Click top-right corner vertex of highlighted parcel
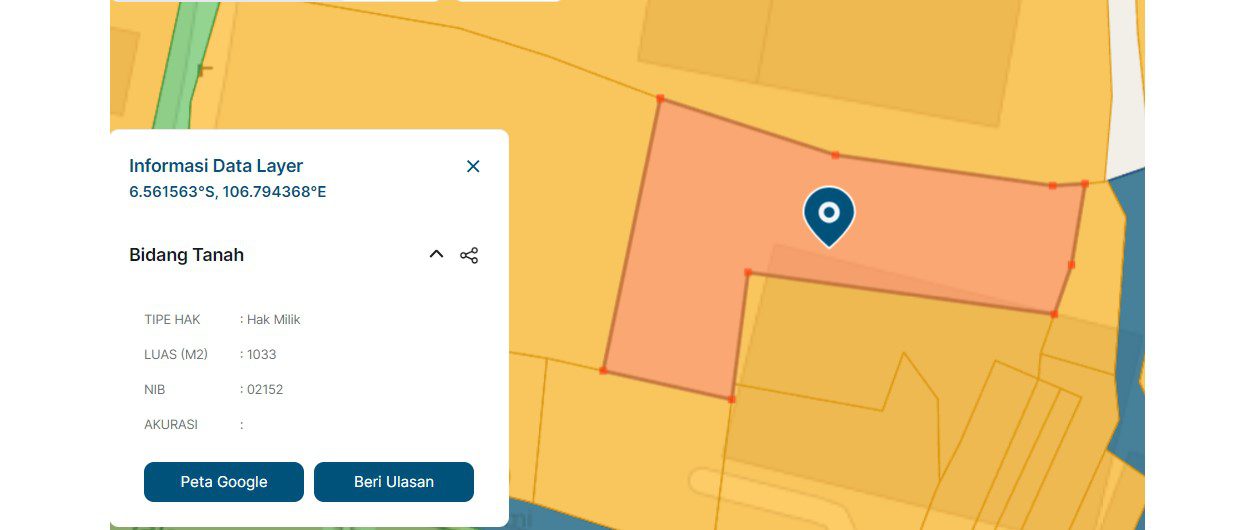Viewport: 1255px width, 530px height. tap(1085, 184)
